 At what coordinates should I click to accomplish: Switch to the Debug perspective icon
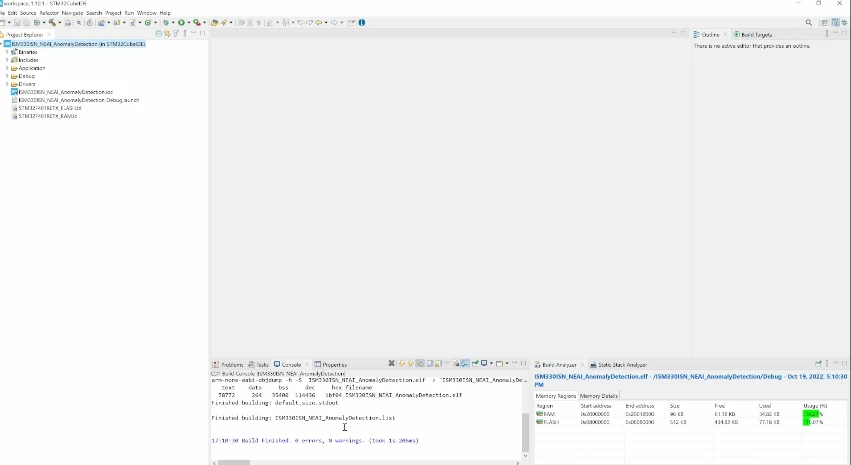[x=844, y=22]
